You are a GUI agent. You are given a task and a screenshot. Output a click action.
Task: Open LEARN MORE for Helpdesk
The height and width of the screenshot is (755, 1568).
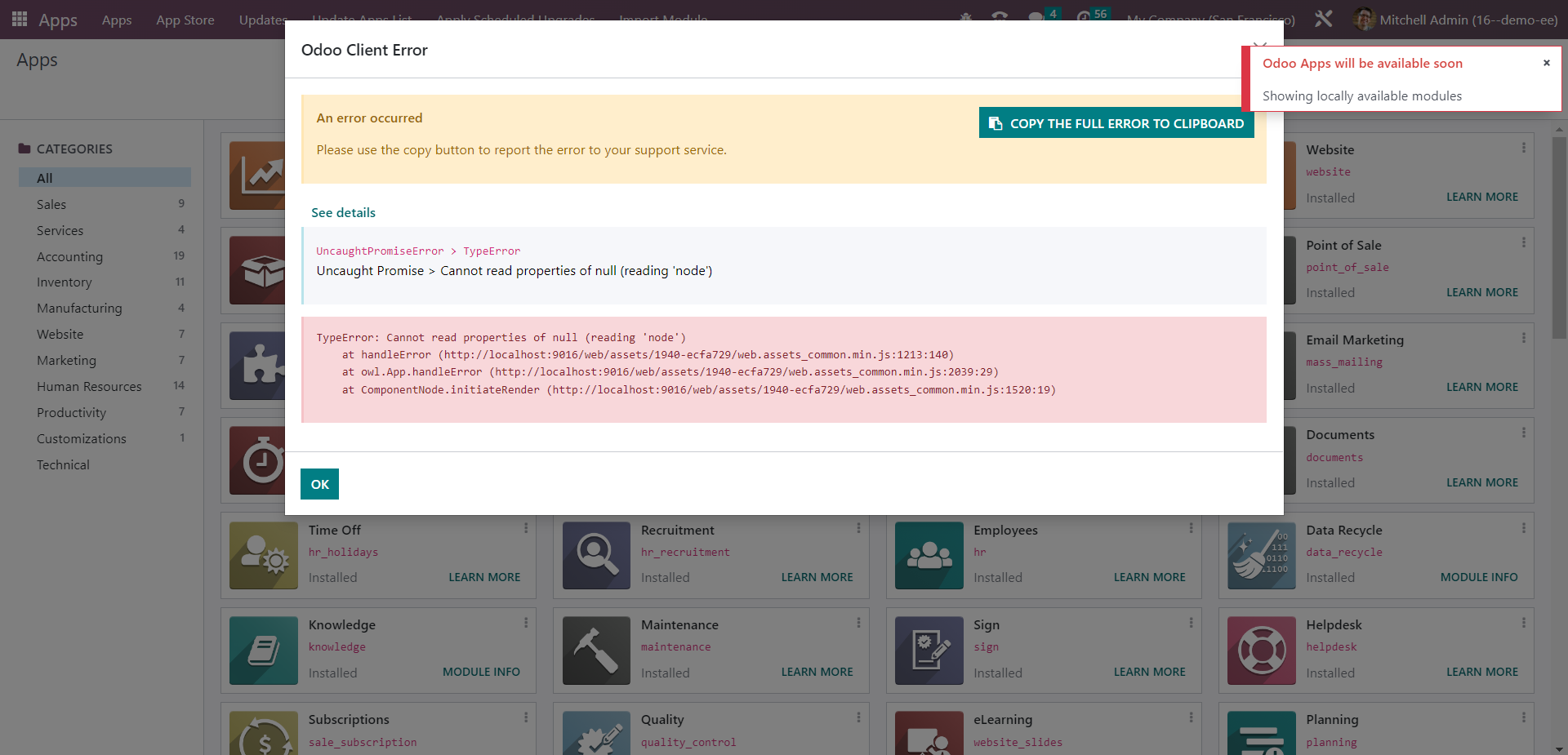point(1481,672)
